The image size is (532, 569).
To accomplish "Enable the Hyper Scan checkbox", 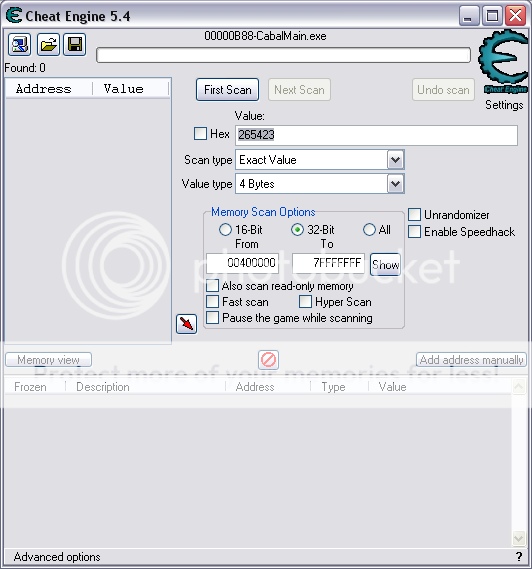I will click(x=306, y=302).
